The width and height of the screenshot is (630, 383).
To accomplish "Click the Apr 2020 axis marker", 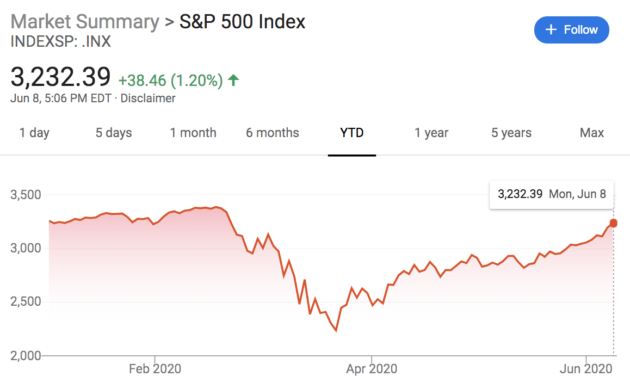I will click(372, 369).
